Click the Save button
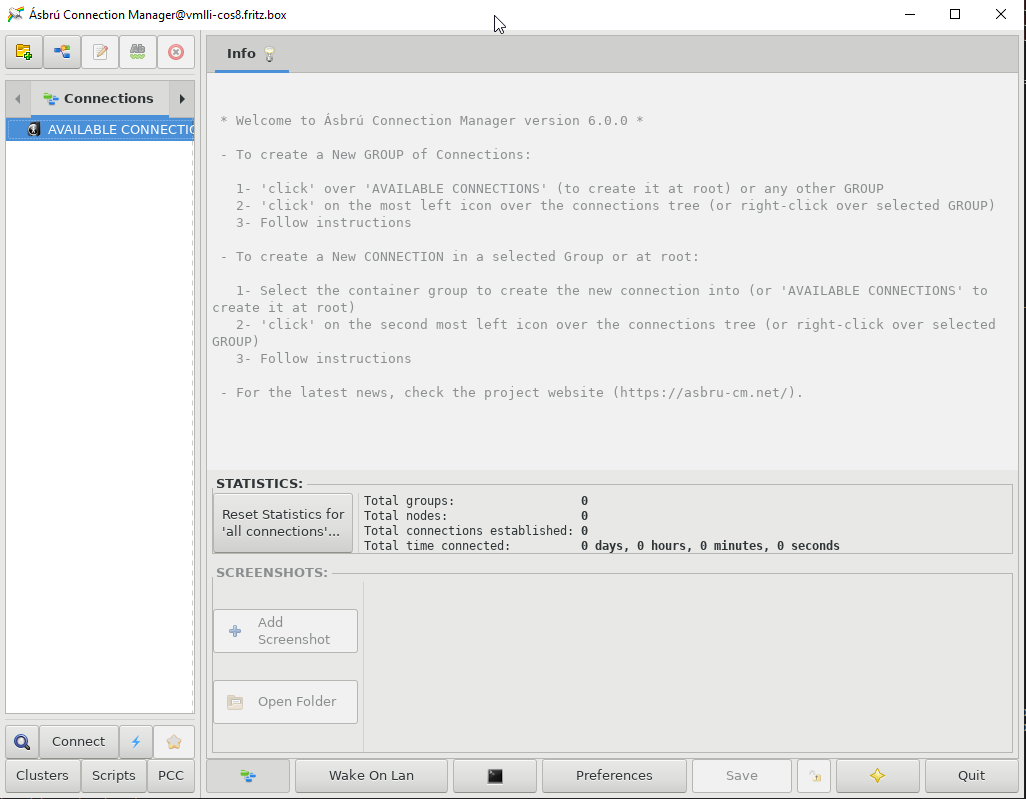 [742, 775]
